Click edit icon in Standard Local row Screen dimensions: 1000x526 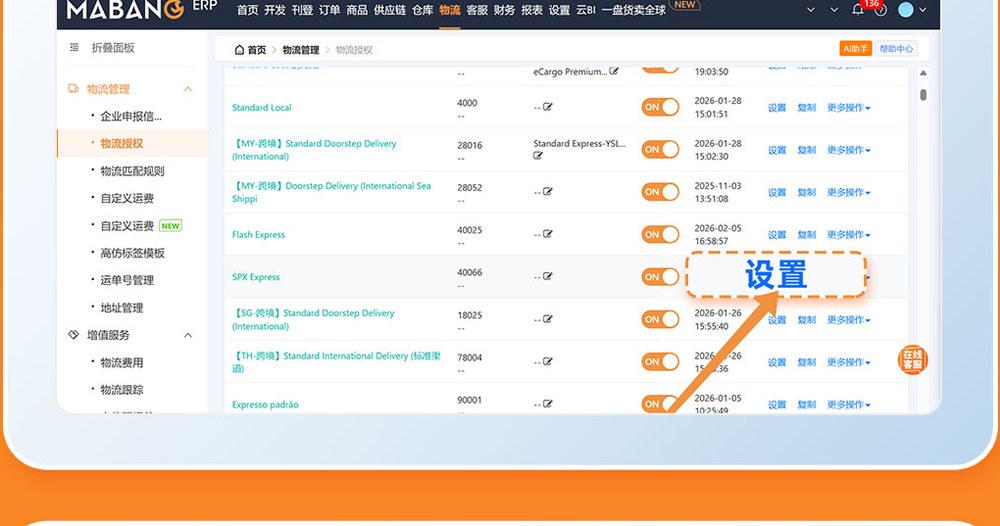(548, 107)
